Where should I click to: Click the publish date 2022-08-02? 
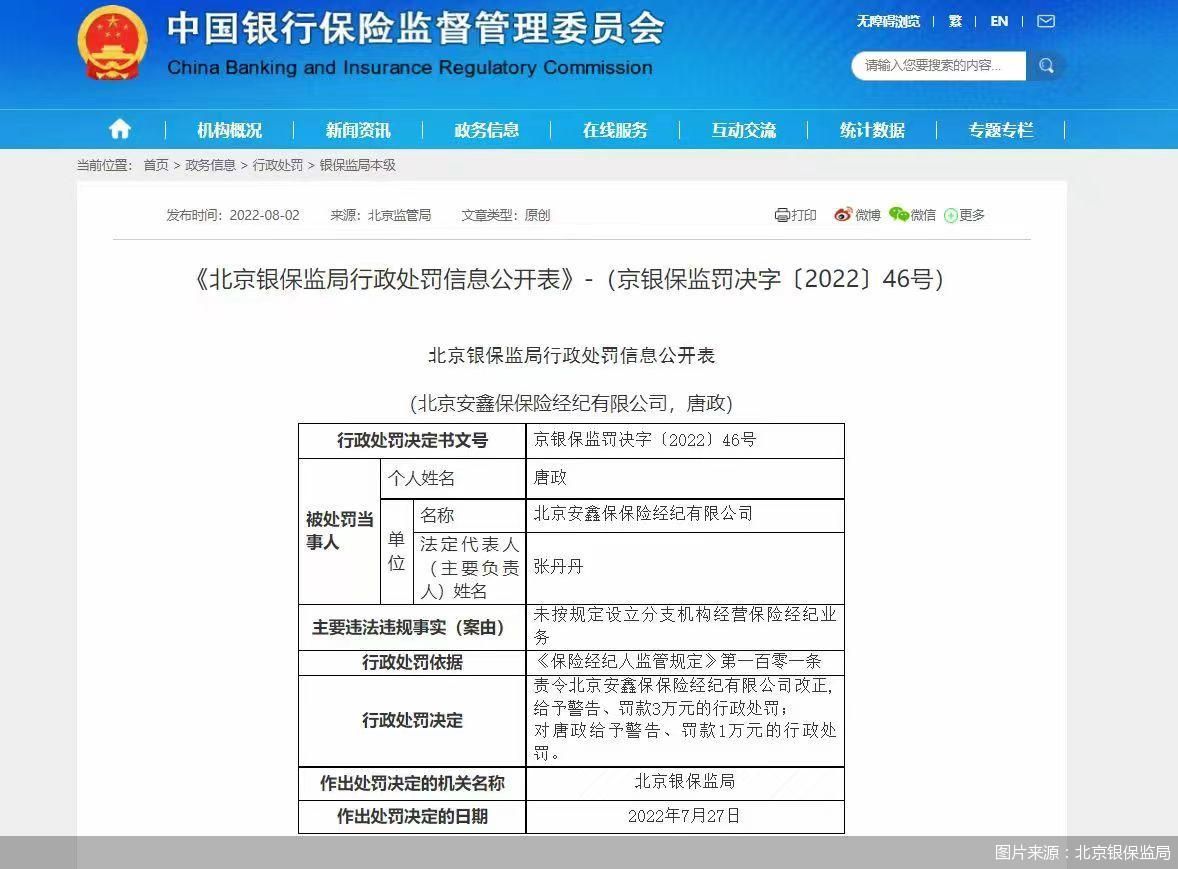(264, 215)
